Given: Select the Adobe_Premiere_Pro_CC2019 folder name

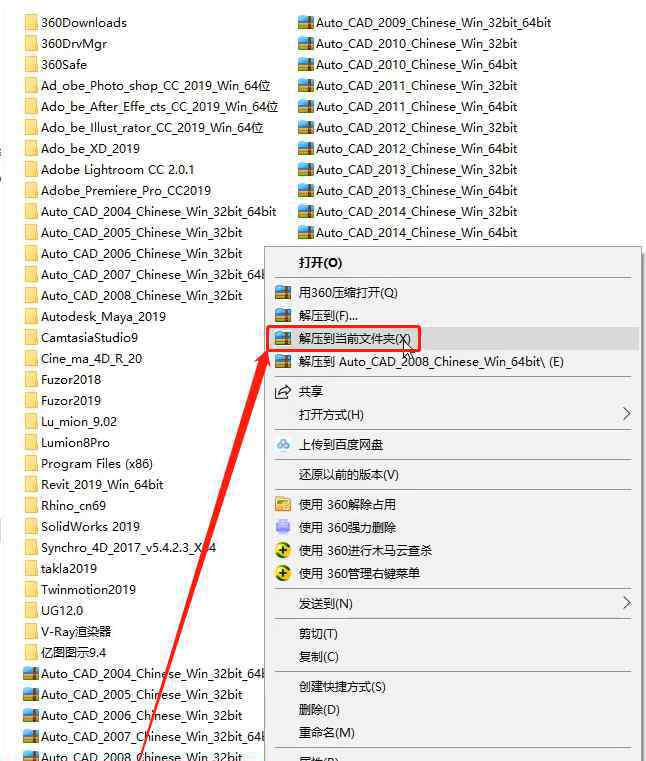Looking at the screenshot, I should (126, 190).
